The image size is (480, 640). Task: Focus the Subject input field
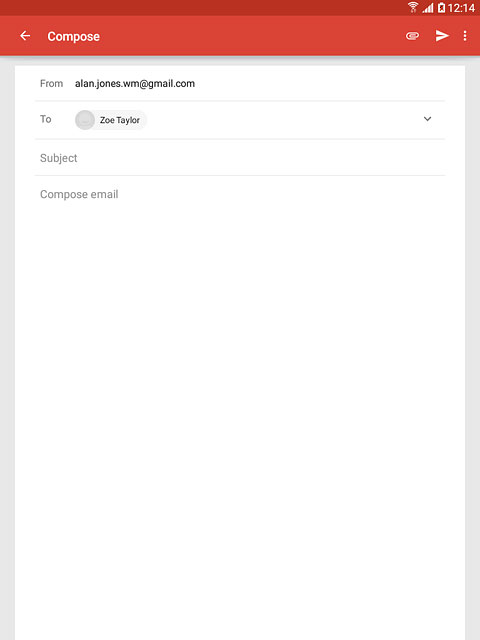[240, 158]
